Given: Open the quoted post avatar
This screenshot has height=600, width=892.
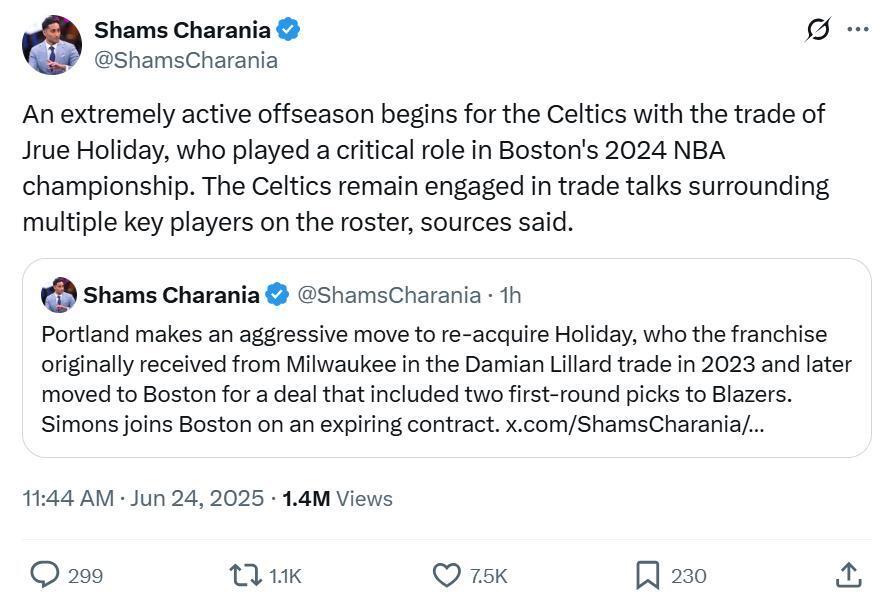Looking at the screenshot, I should click(59, 295).
